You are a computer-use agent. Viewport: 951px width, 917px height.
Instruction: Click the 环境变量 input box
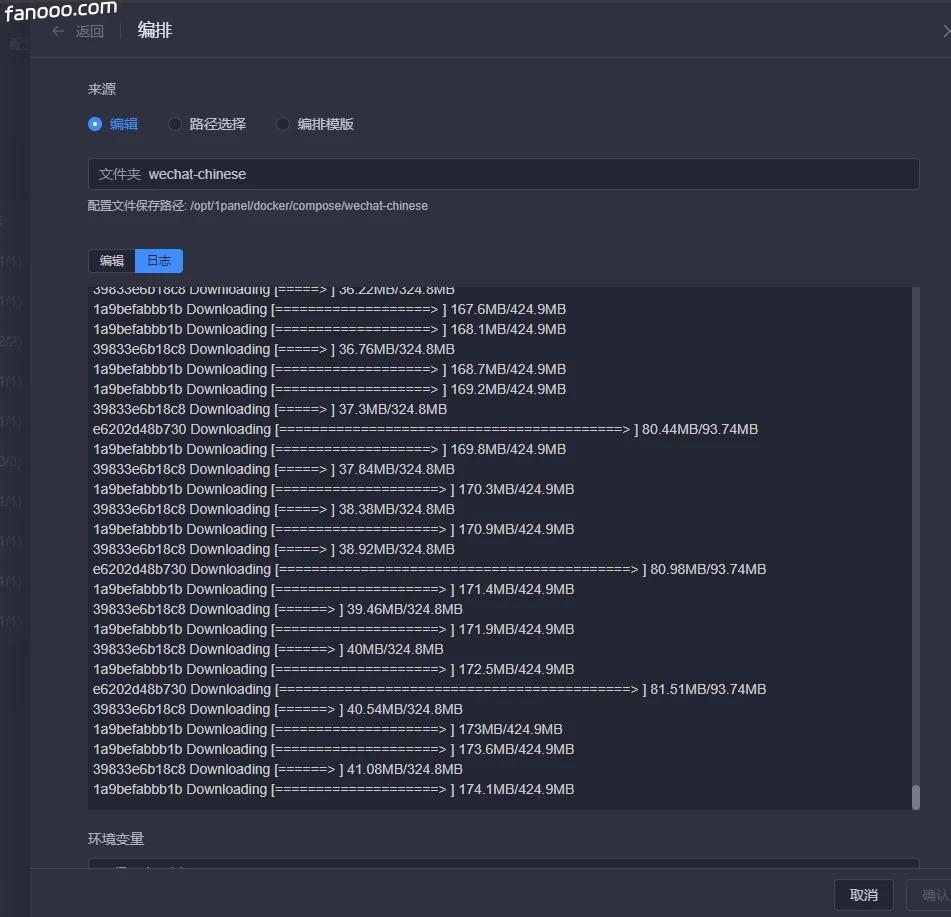(x=503, y=863)
